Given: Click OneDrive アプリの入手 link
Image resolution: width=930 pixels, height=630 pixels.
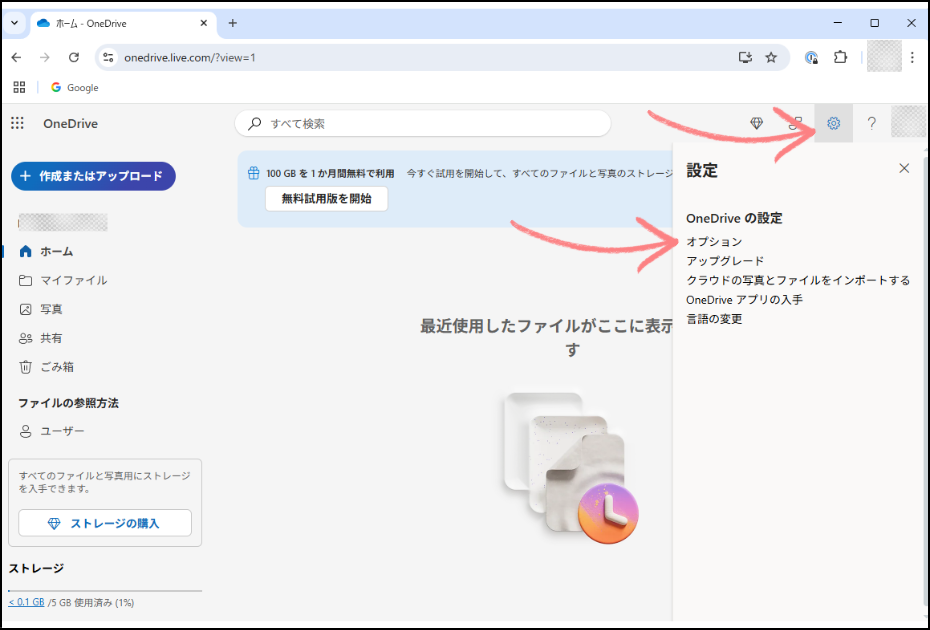Looking at the screenshot, I should point(744,300).
